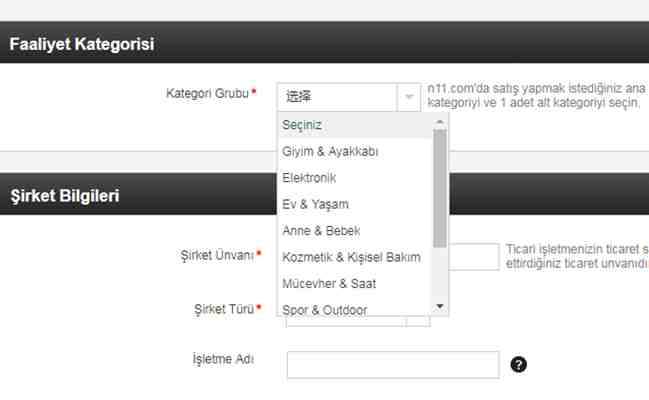Image resolution: width=649 pixels, height=400 pixels.
Task: Choose Spor & Outdoor category
Action: [354, 309]
